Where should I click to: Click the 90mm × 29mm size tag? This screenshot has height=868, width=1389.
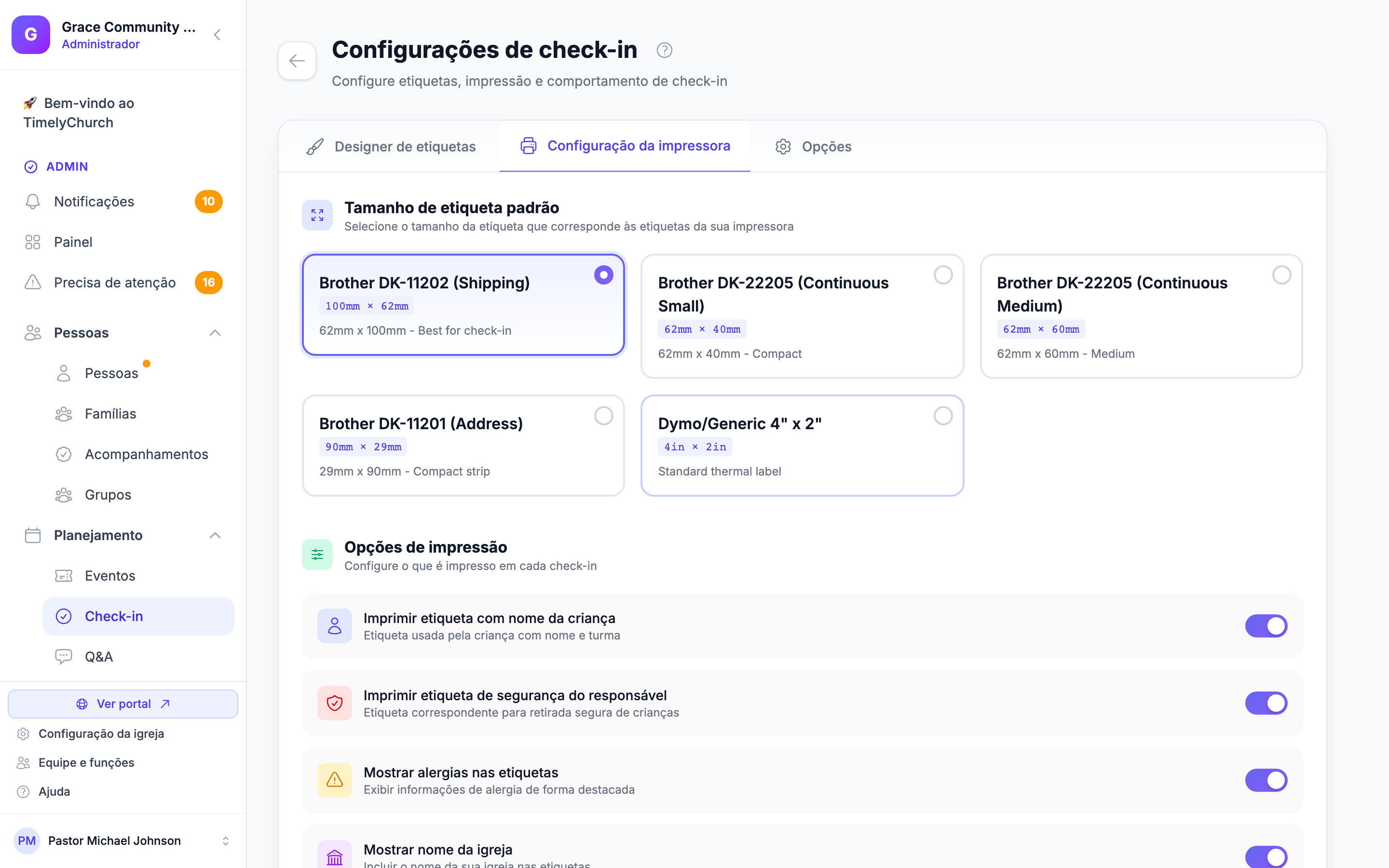[363, 447]
